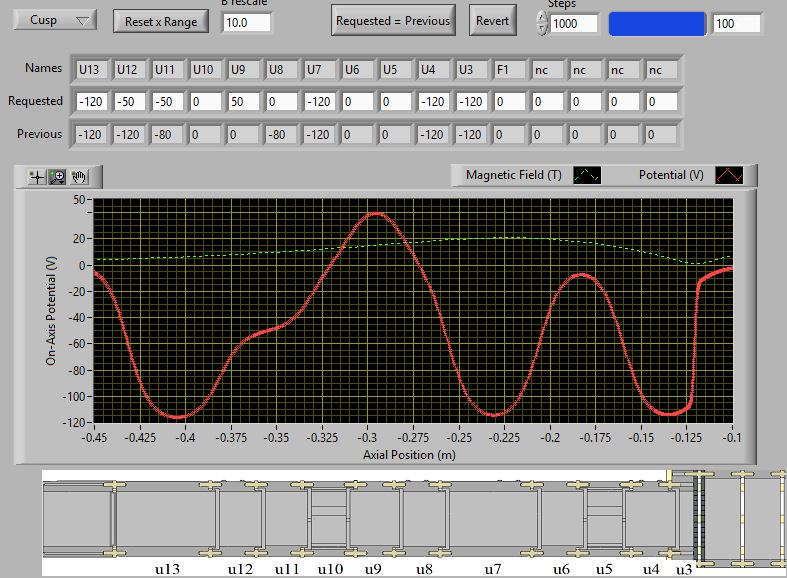The width and height of the screenshot is (787, 578).
Task: Click the U7 name field
Action: tap(320, 70)
